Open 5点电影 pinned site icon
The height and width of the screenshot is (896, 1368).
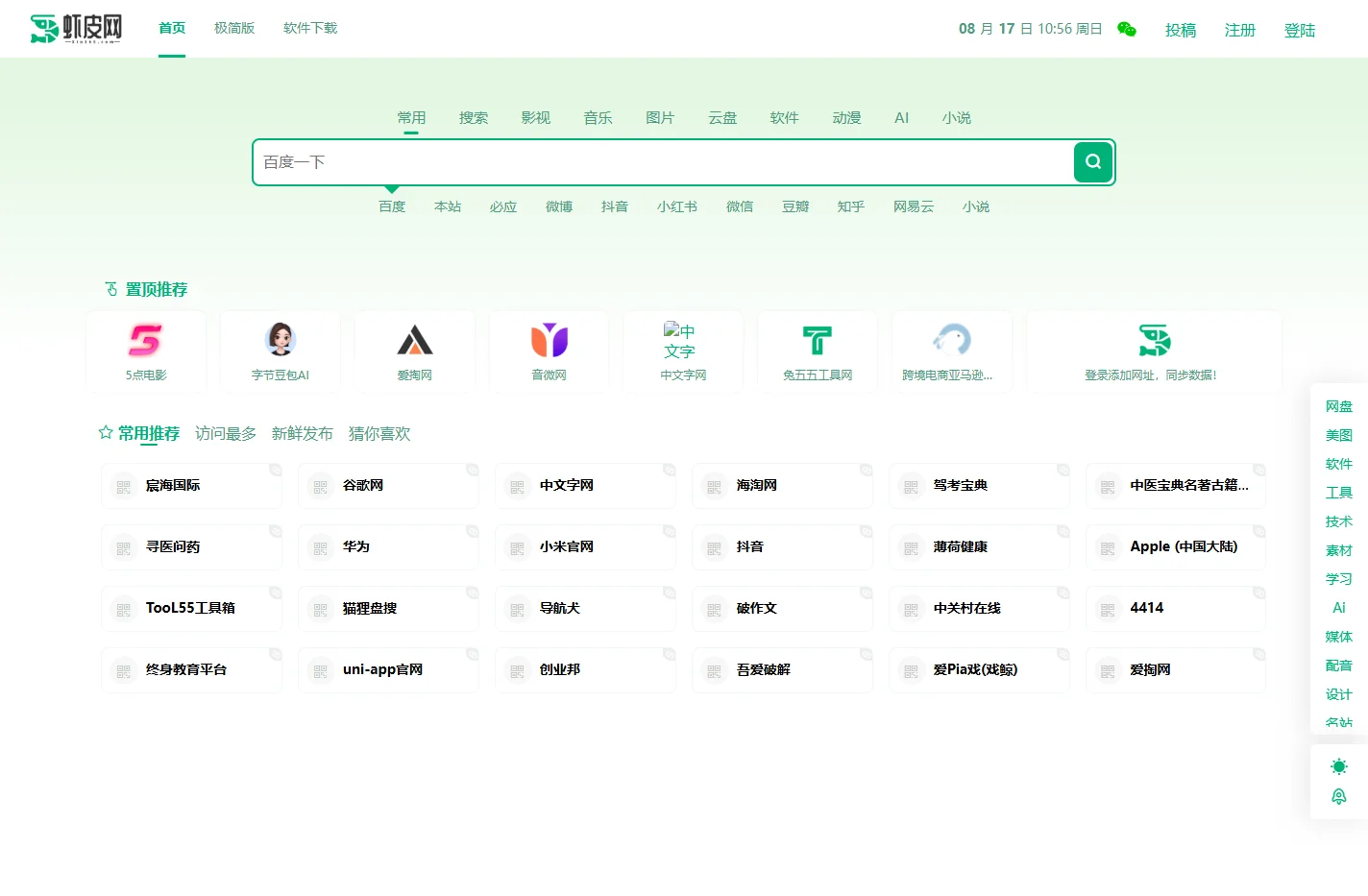(x=146, y=340)
